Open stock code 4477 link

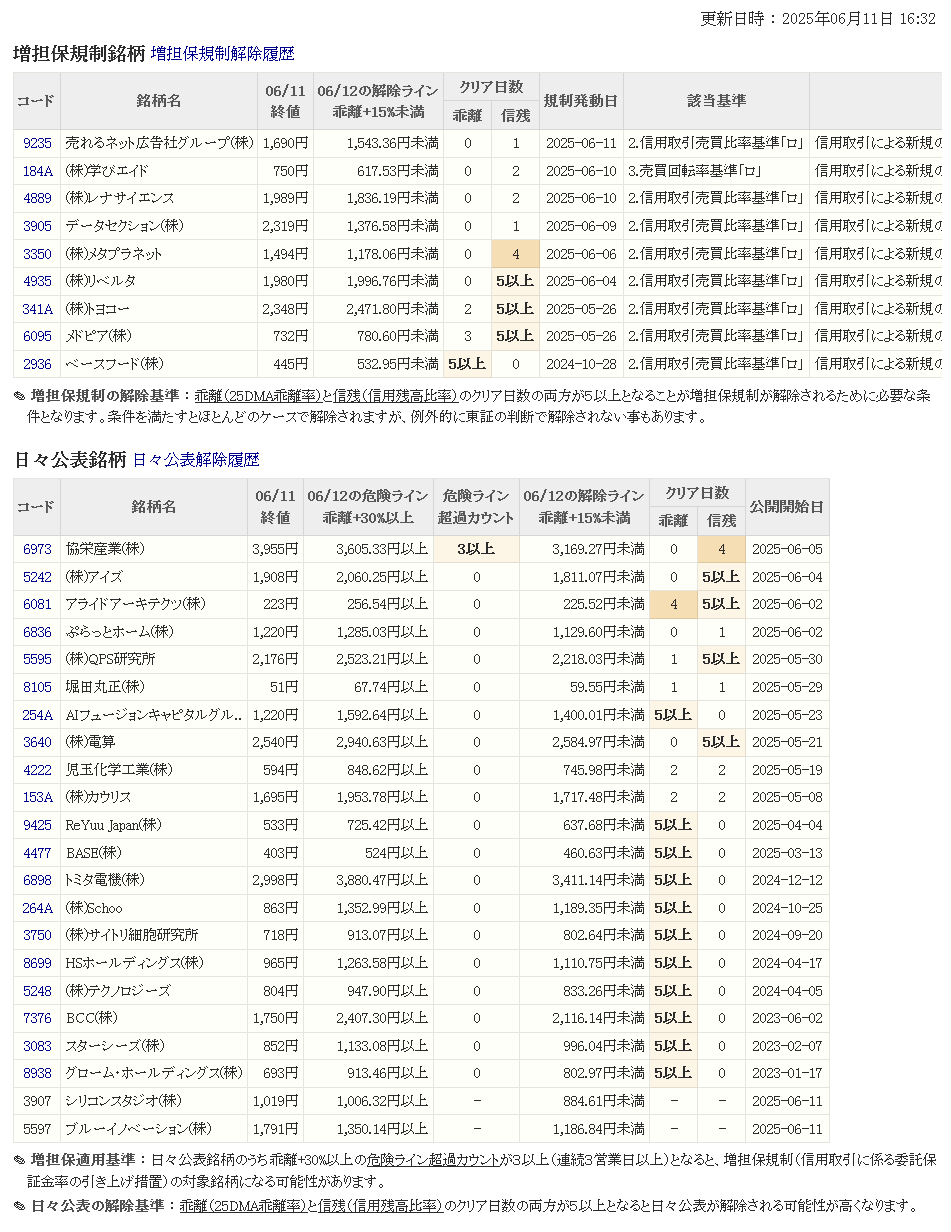coord(37,853)
